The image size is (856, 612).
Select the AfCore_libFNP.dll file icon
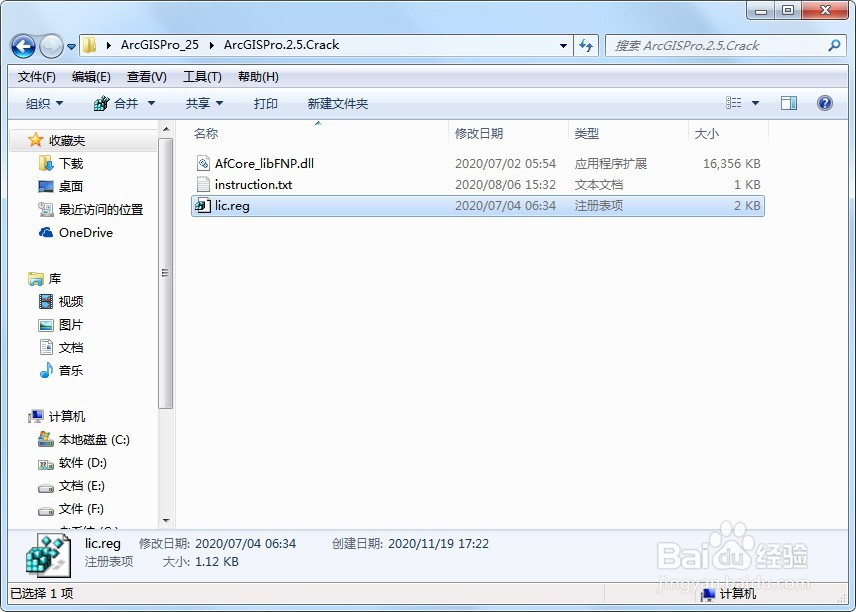203,163
